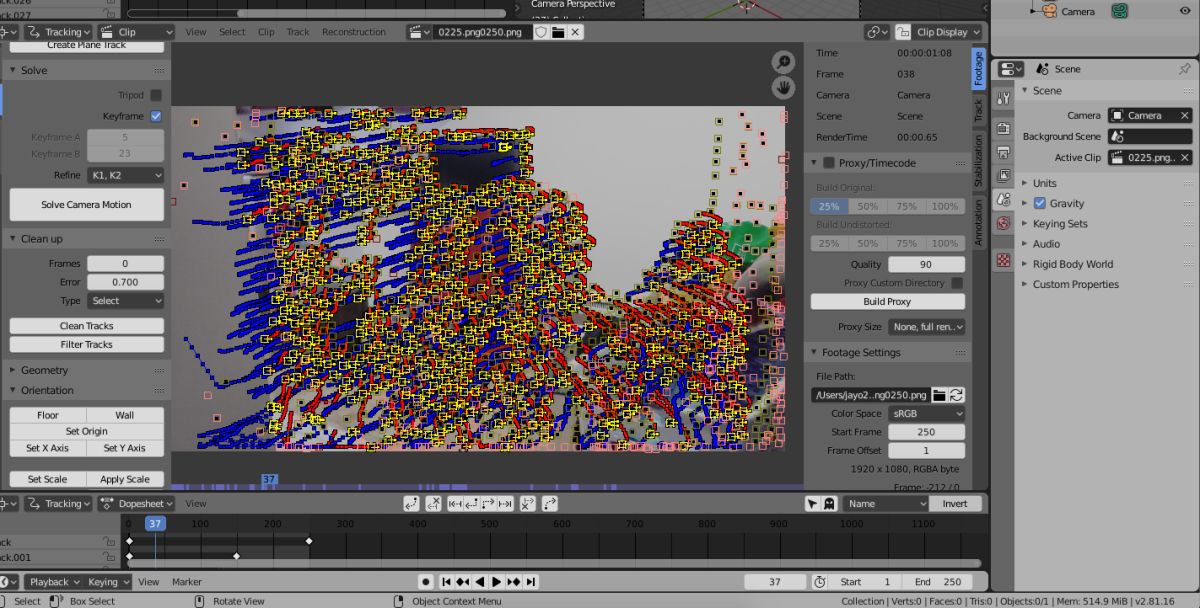Click the Build Proxy button
Screen dimensions: 1200x608
(888, 302)
